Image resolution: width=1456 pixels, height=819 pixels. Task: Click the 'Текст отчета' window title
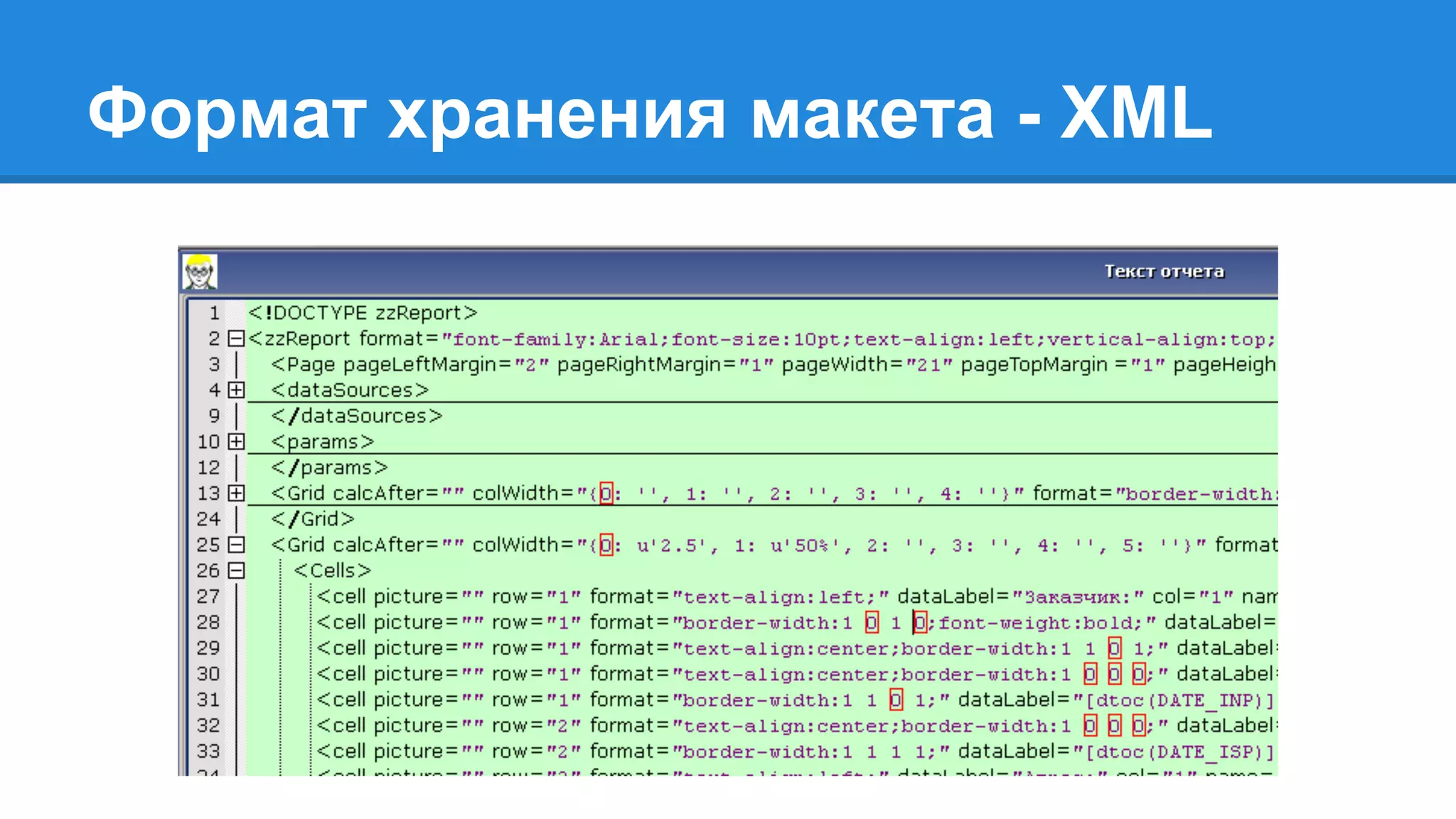tap(1164, 272)
